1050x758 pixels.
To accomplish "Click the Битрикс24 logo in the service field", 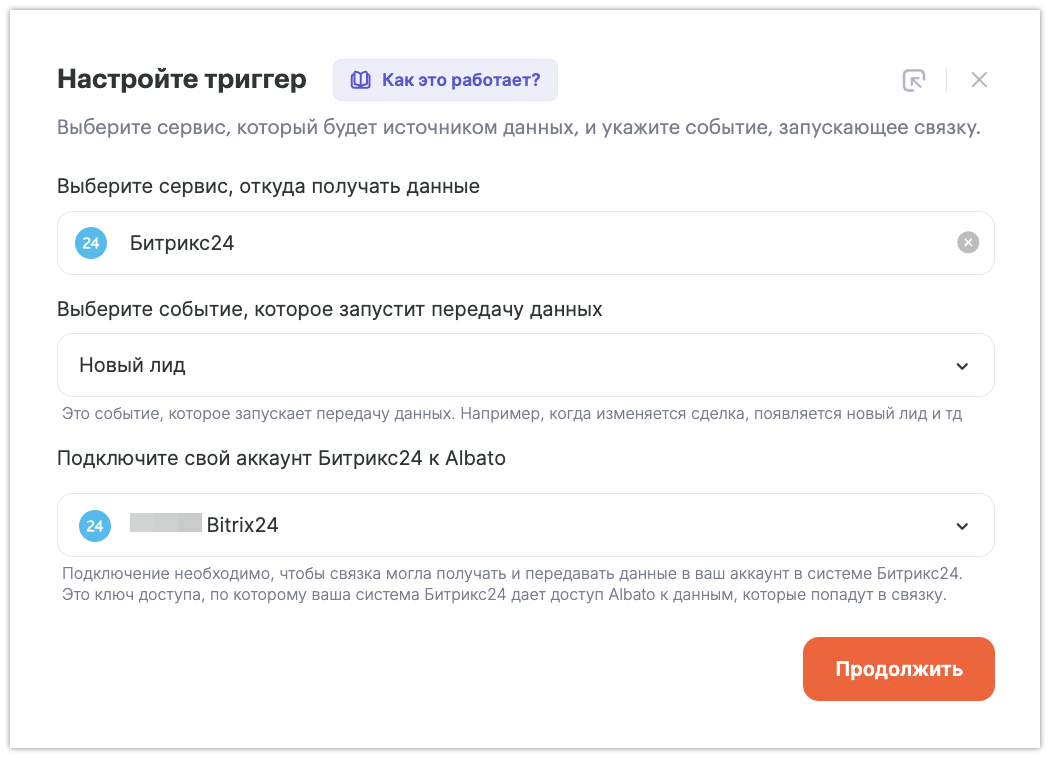I will [x=91, y=243].
